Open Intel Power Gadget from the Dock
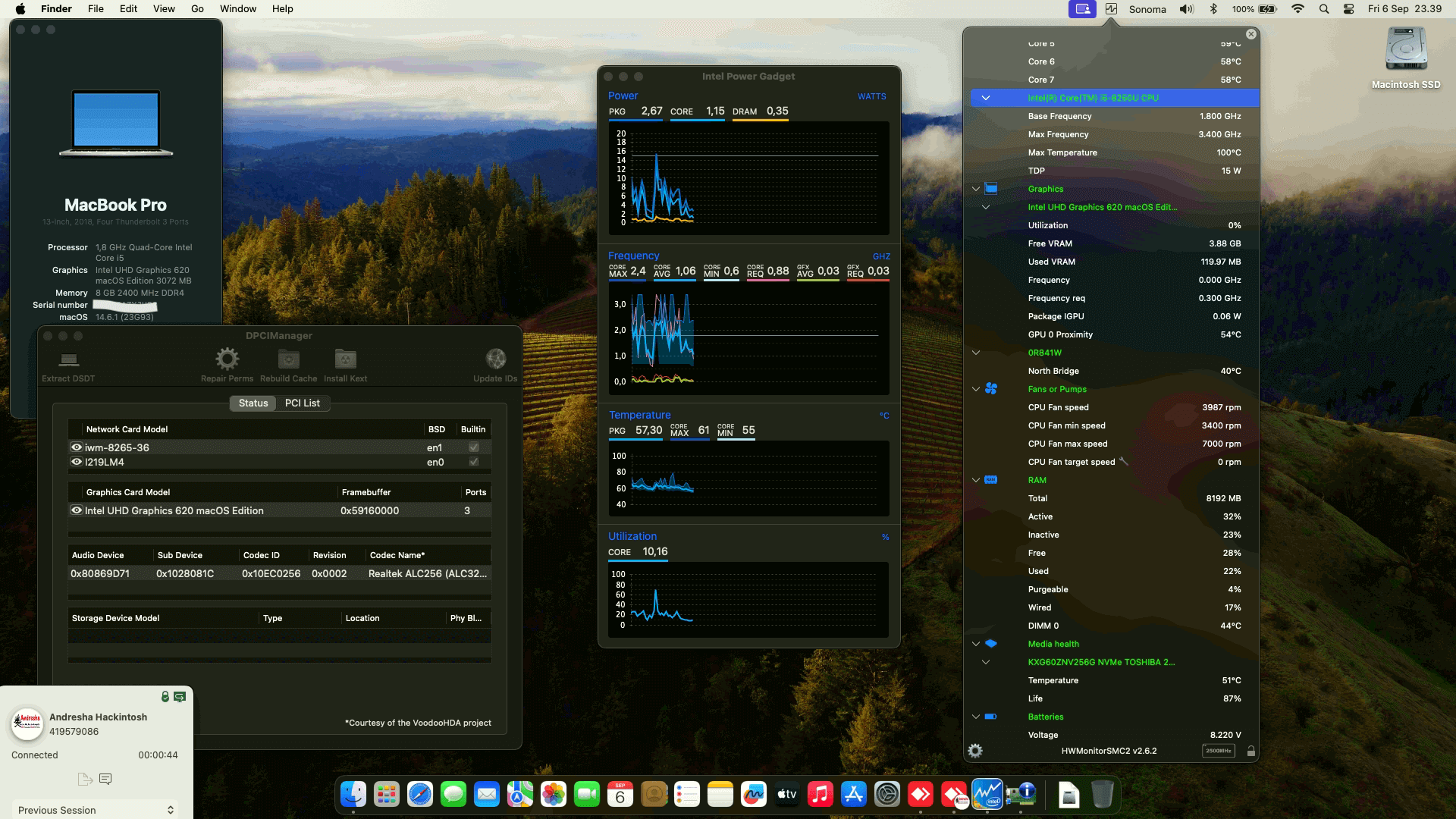Screen dimensions: 1456x819 point(987,795)
